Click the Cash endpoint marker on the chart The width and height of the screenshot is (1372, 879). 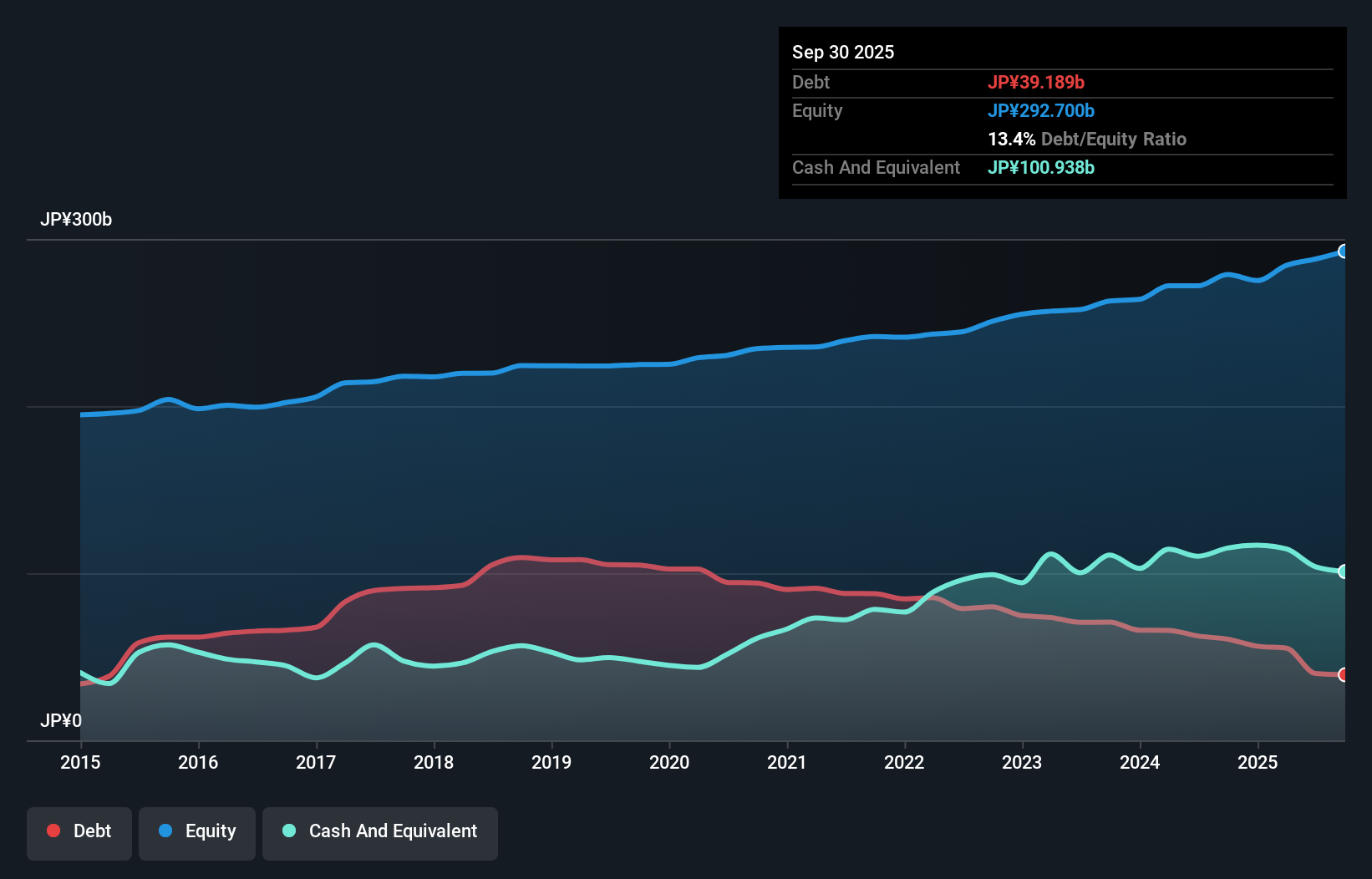1344,572
